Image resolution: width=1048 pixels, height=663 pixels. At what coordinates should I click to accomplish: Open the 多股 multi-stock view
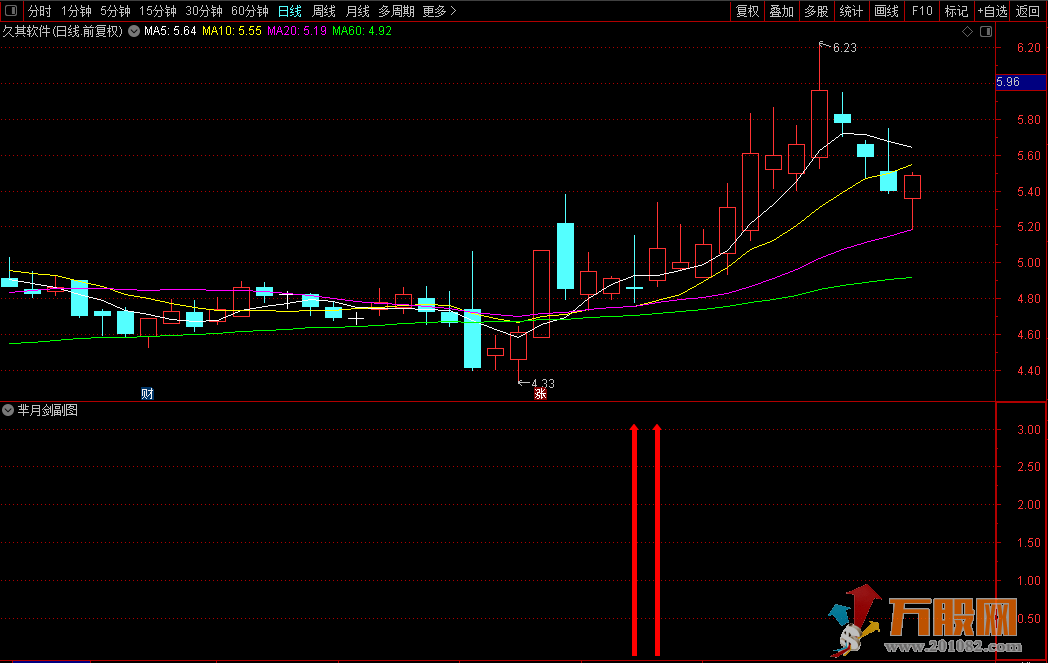point(816,11)
